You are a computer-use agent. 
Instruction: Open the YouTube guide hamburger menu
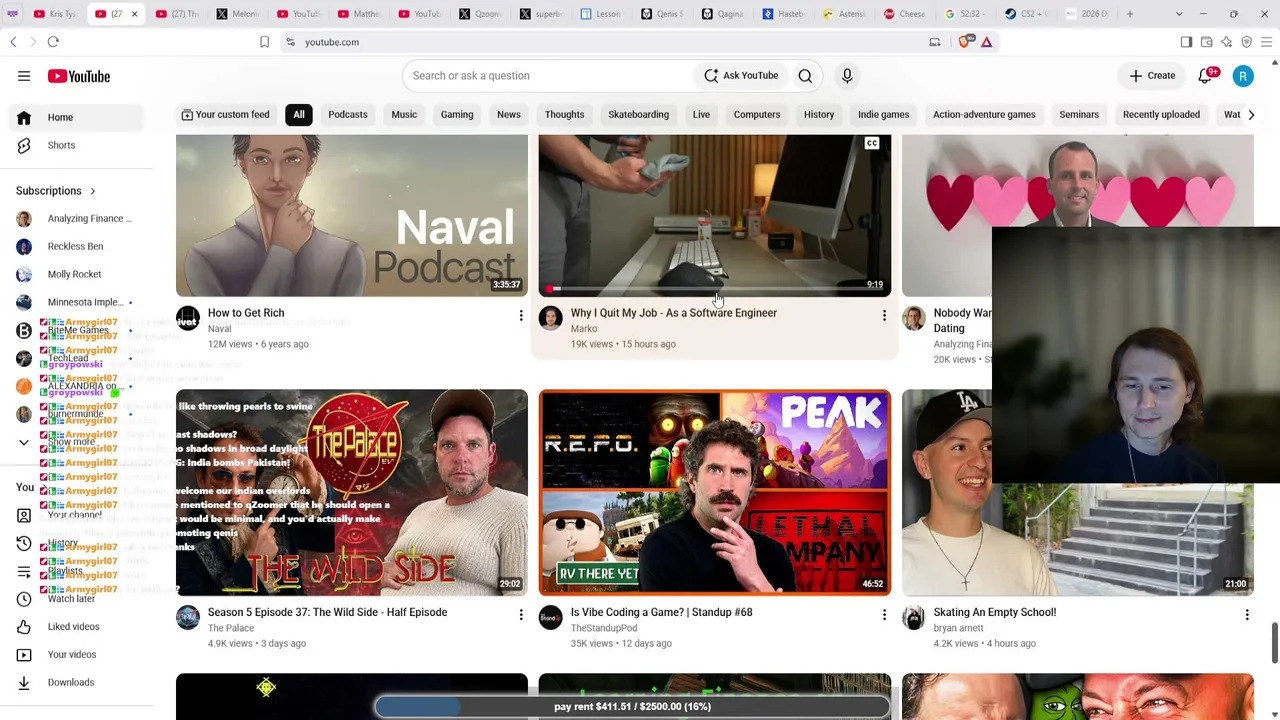click(x=24, y=76)
